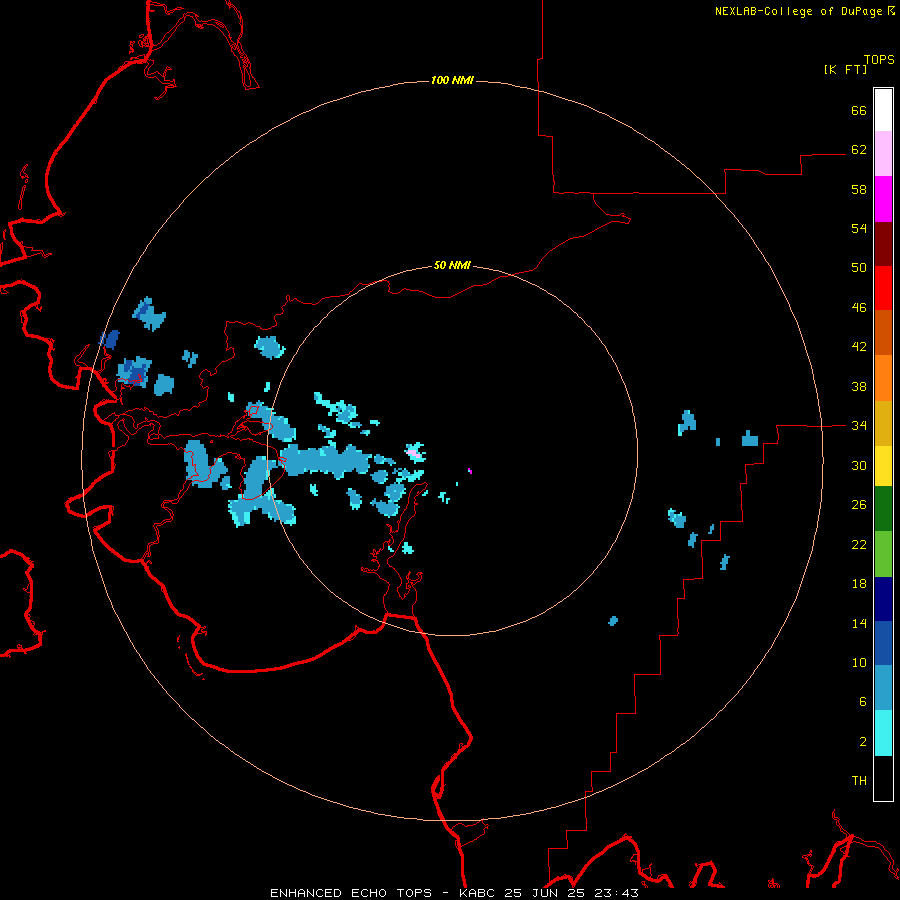The image size is (900, 900).
Task: Click the 66 legend value
Action: coord(859,110)
